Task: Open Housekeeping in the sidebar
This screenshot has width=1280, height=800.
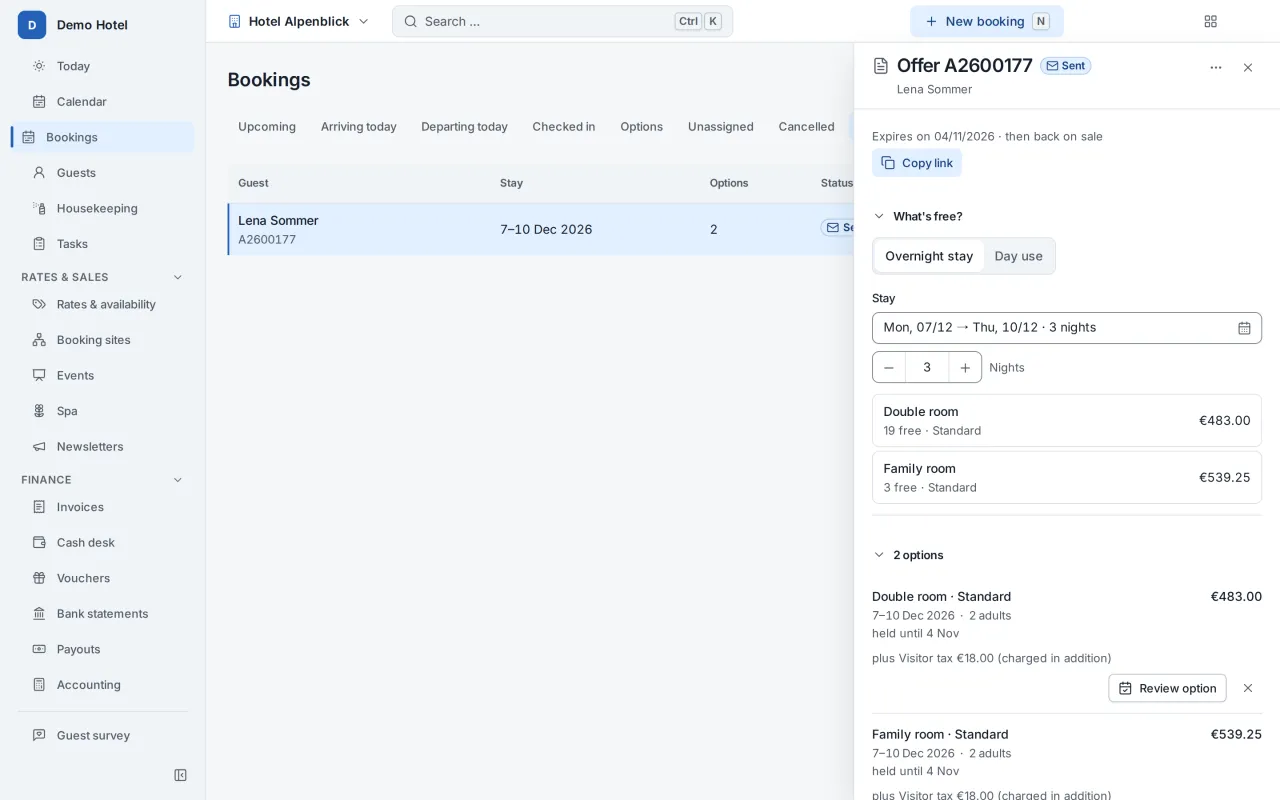Action: pos(102,208)
